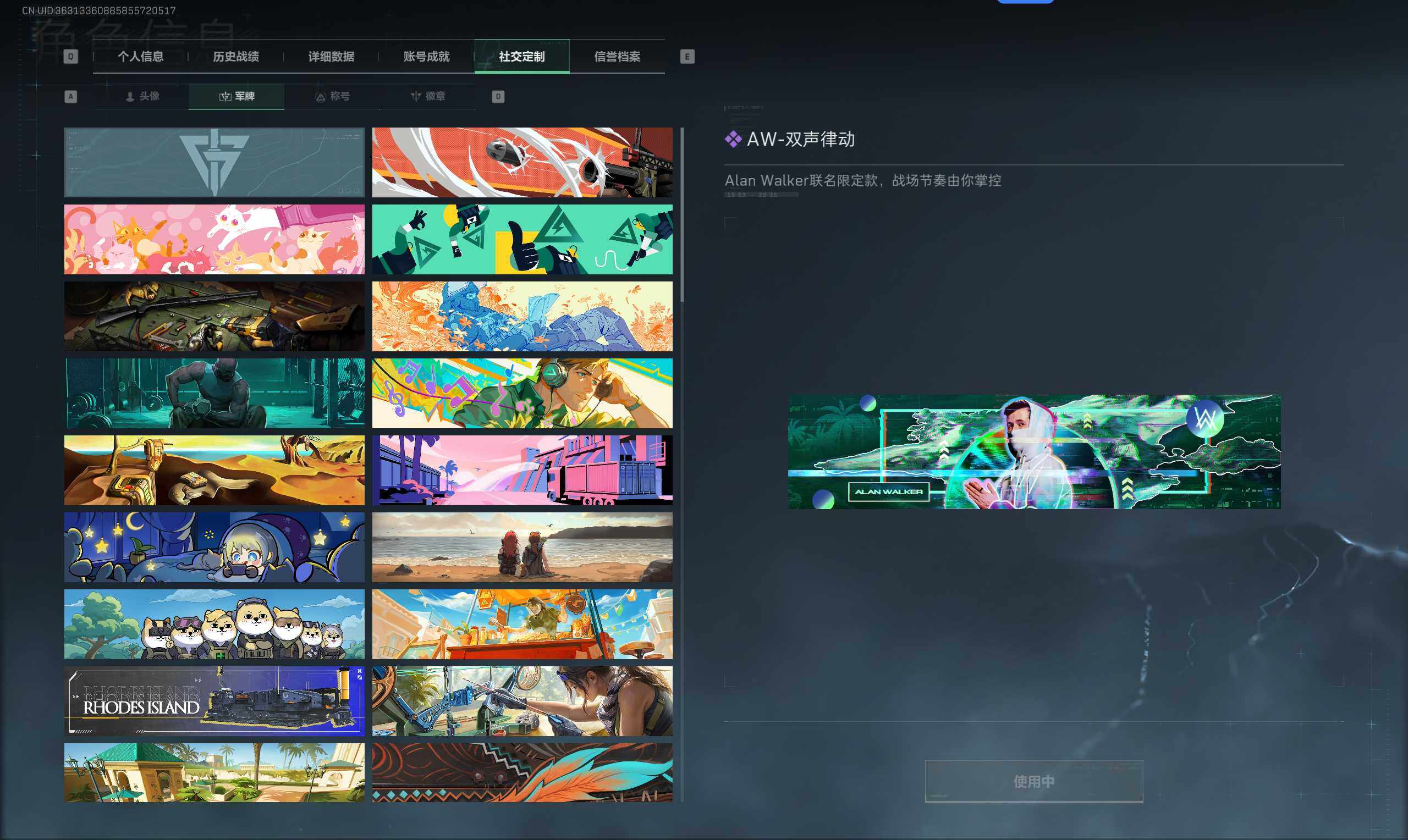Click the Q hotkey navigation icon
The width and height of the screenshot is (1408, 840).
[70, 56]
